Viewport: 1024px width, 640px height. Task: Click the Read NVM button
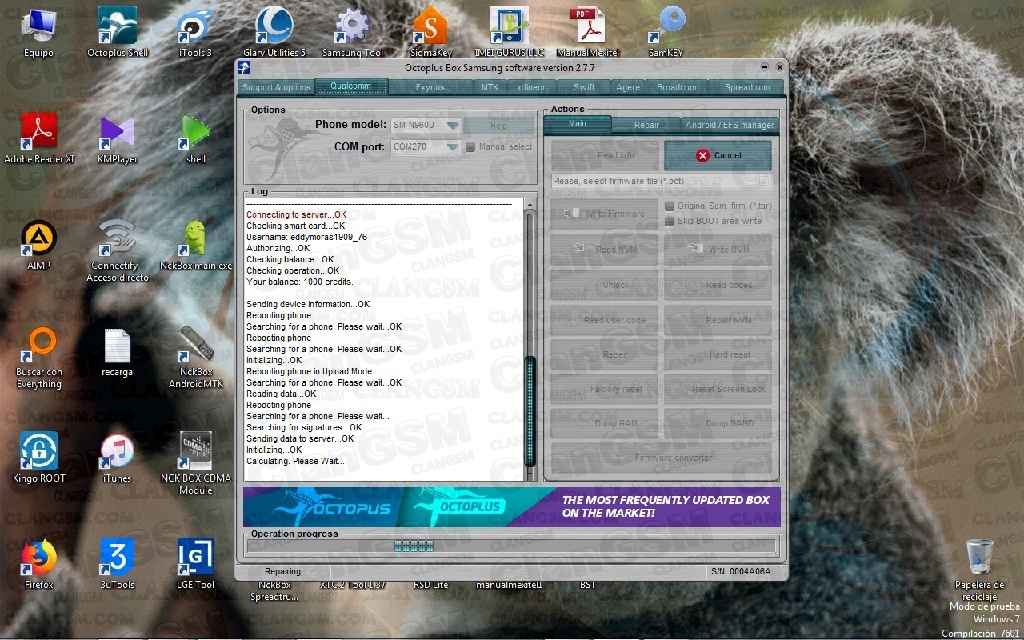click(x=604, y=249)
